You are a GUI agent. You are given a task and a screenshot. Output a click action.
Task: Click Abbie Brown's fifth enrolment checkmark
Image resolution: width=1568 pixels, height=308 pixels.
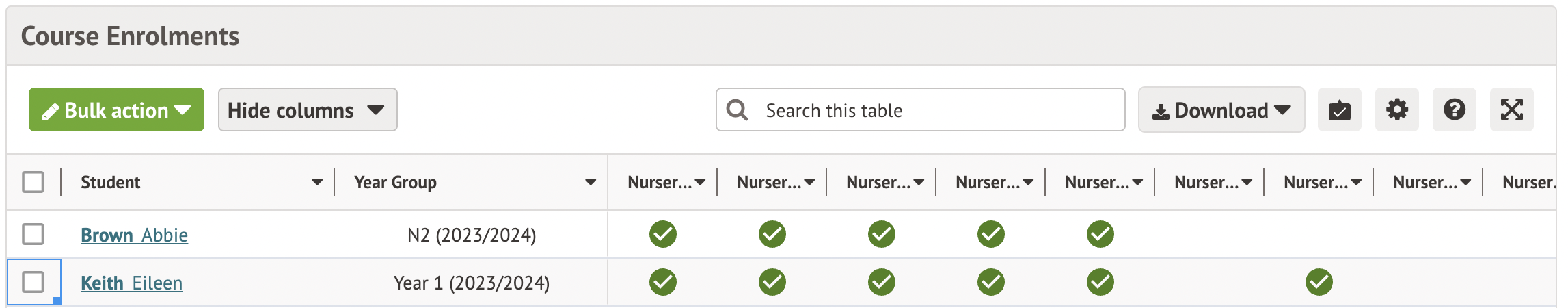point(1100,234)
